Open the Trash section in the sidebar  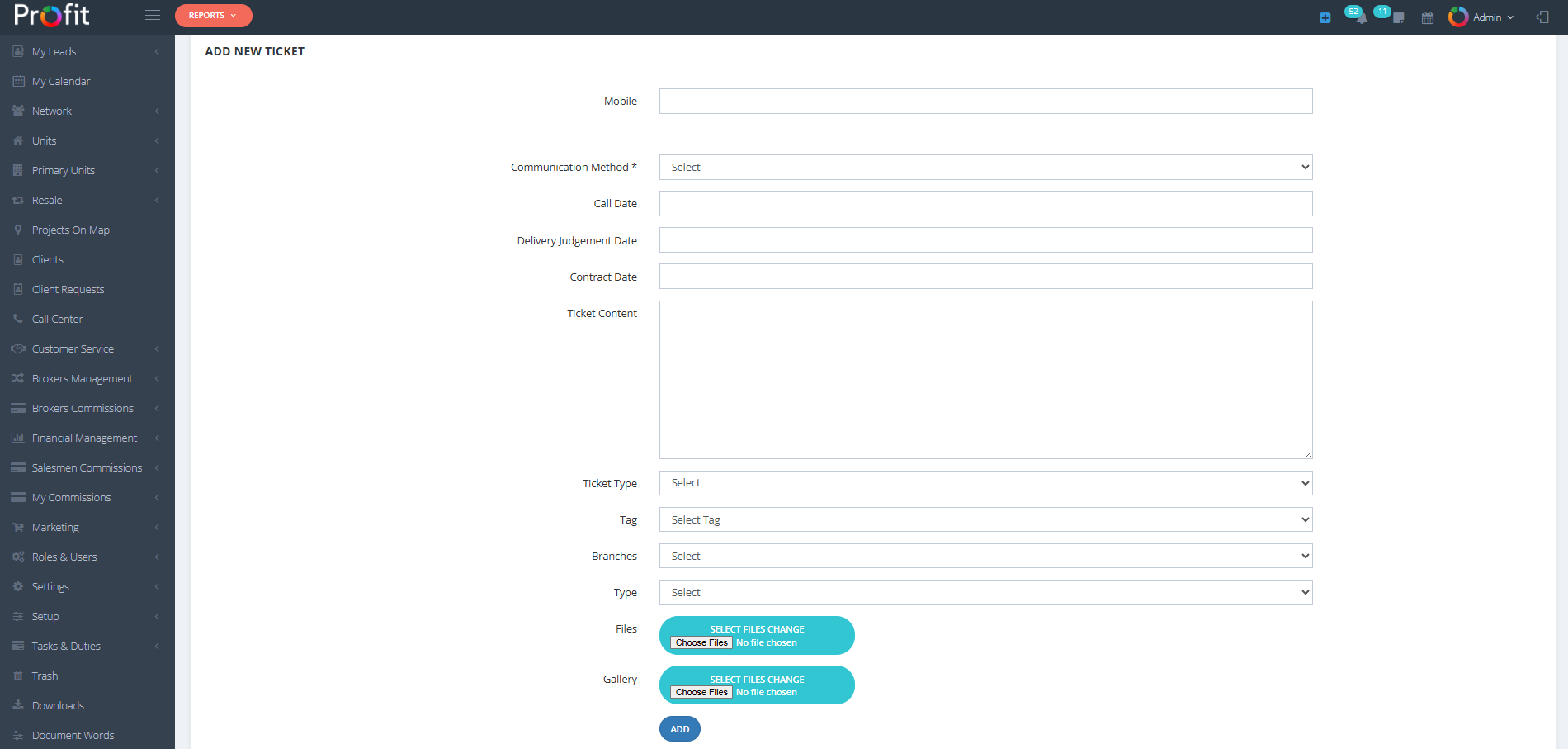(44, 676)
